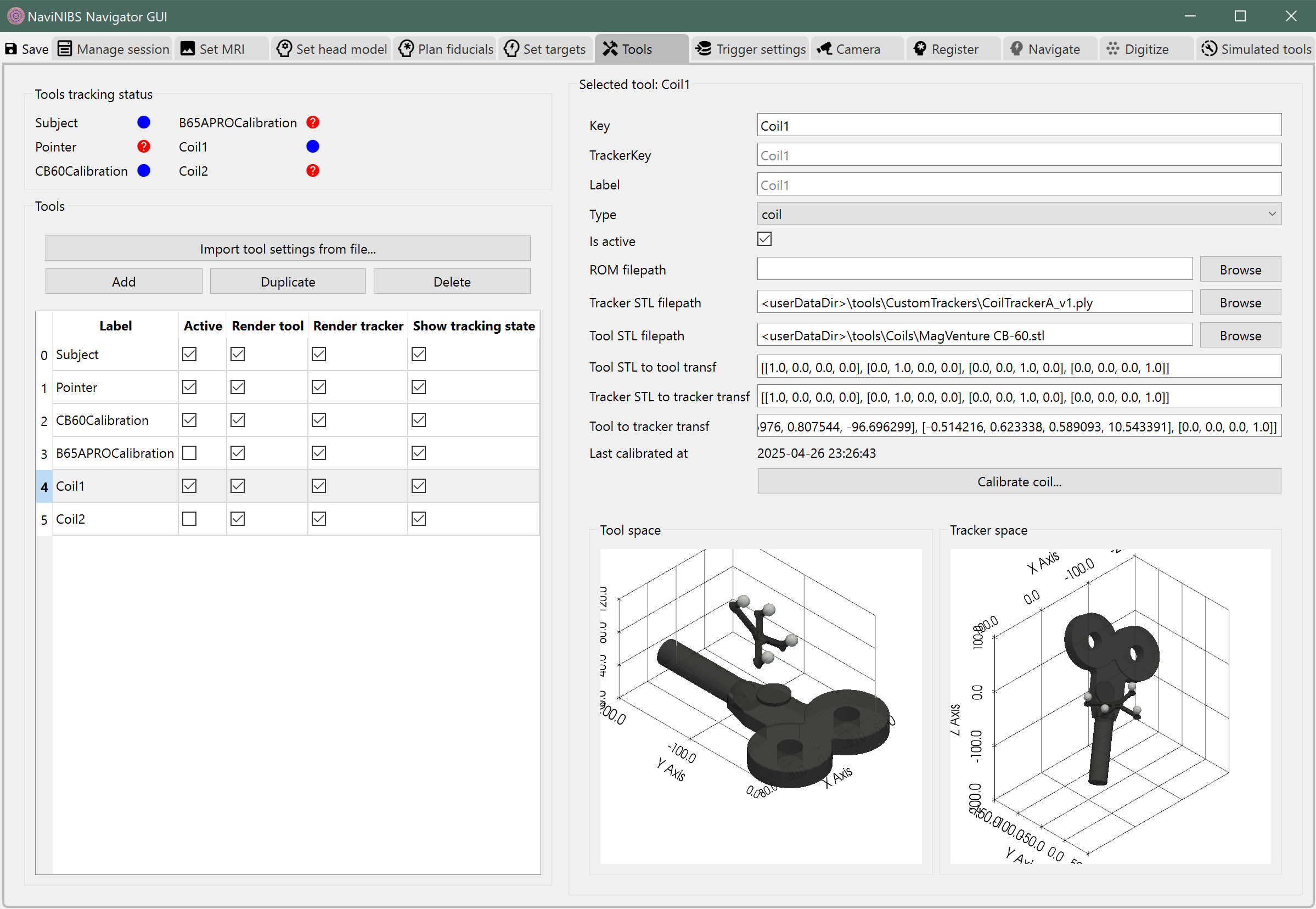Open the Manage session tab
The height and width of the screenshot is (909, 1316).
tap(113, 49)
